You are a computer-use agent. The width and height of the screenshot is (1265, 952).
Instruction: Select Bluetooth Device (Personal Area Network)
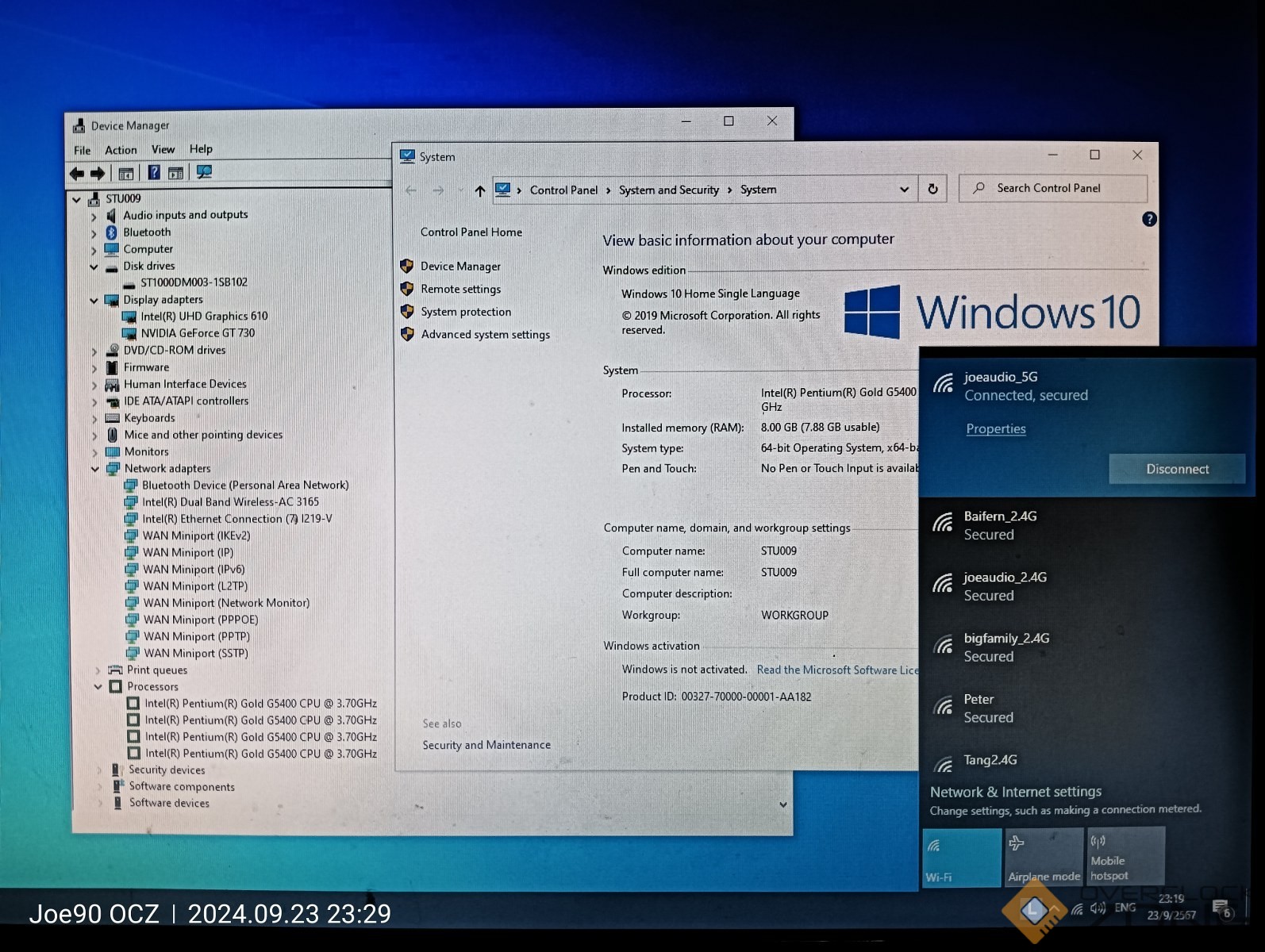pyautogui.click(x=245, y=485)
